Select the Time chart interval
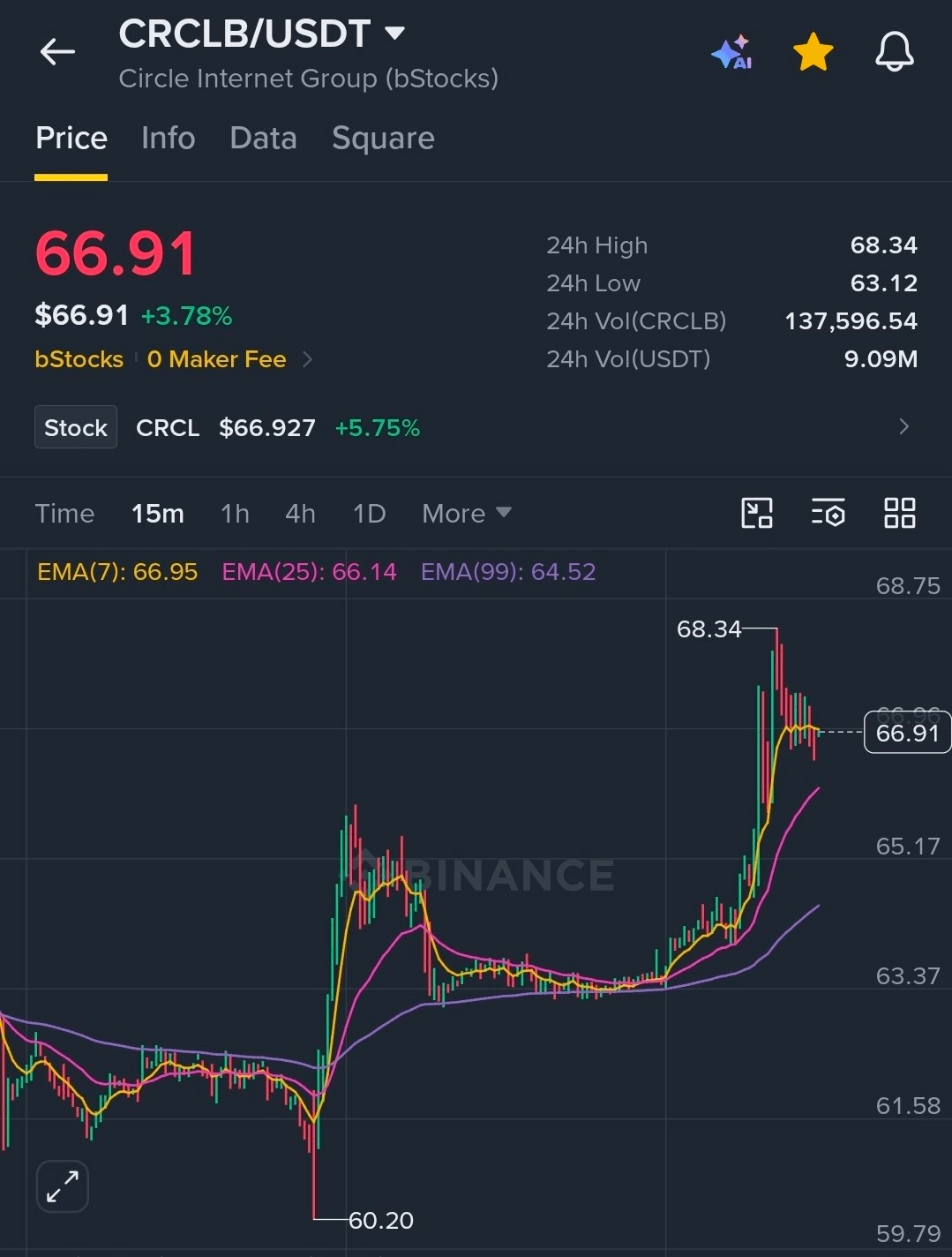This screenshot has height=1257, width=952. (64, 514)
